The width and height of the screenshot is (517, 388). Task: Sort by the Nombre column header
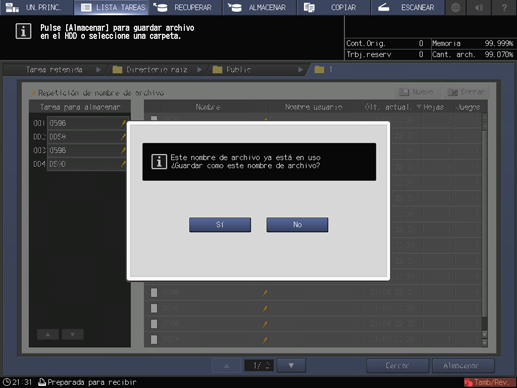point(208,107)
